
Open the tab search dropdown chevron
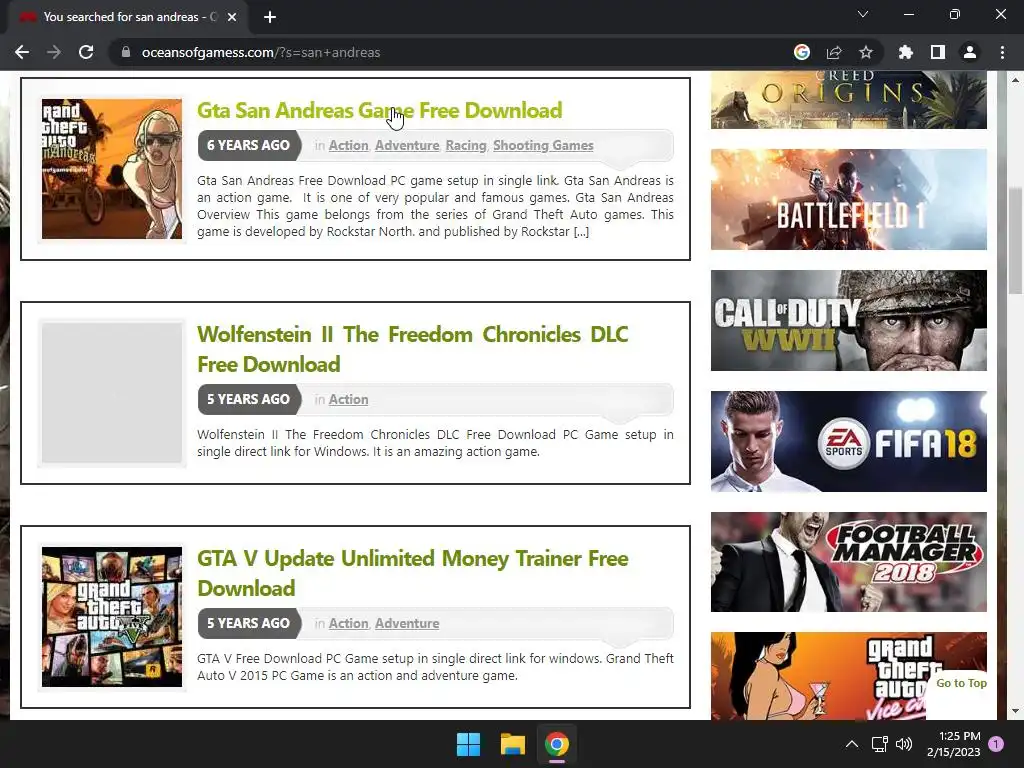pyautogui.click(x=863, y=14)
